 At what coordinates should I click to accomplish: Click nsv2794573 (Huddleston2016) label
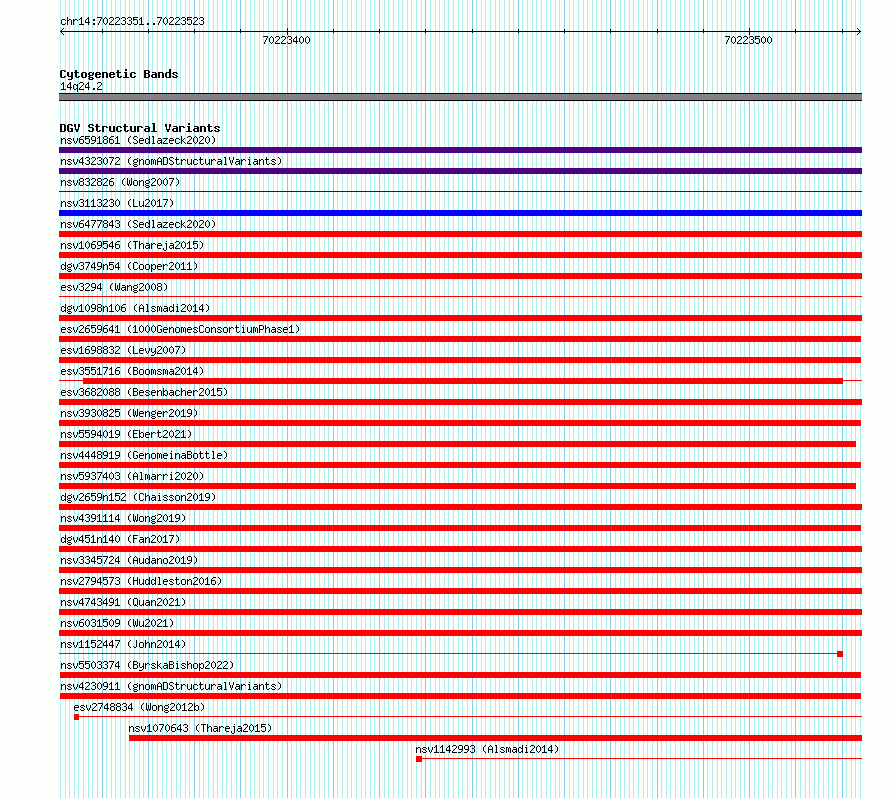coord(141,581)
